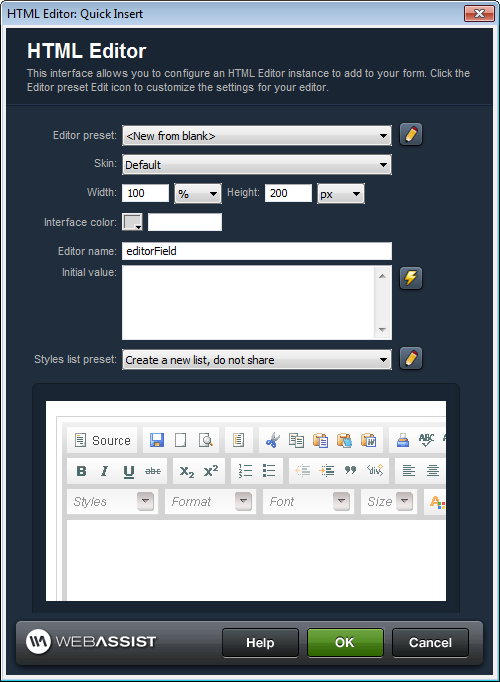
Task: Open the Width unit percent dropdown
Action: [x=198, y=194]
